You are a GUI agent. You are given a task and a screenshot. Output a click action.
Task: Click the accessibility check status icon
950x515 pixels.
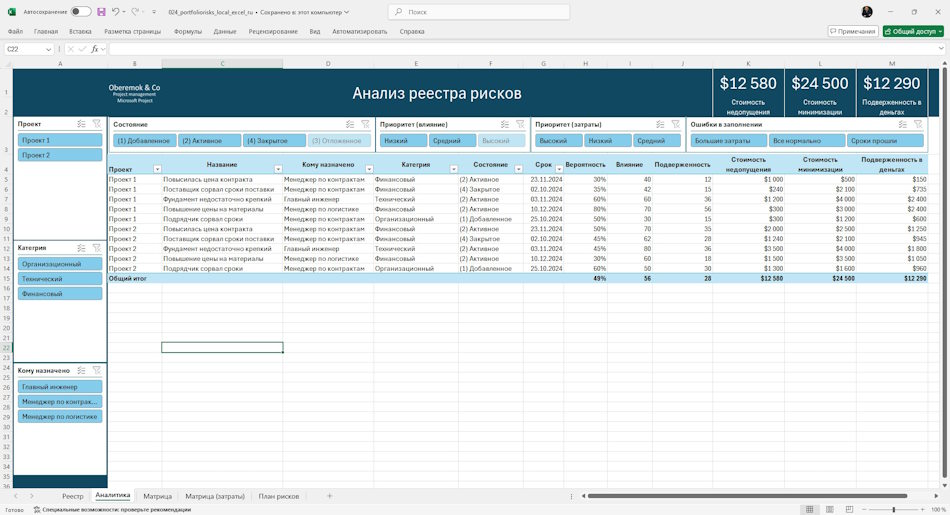pyautogui.click(x=37, y=510)
